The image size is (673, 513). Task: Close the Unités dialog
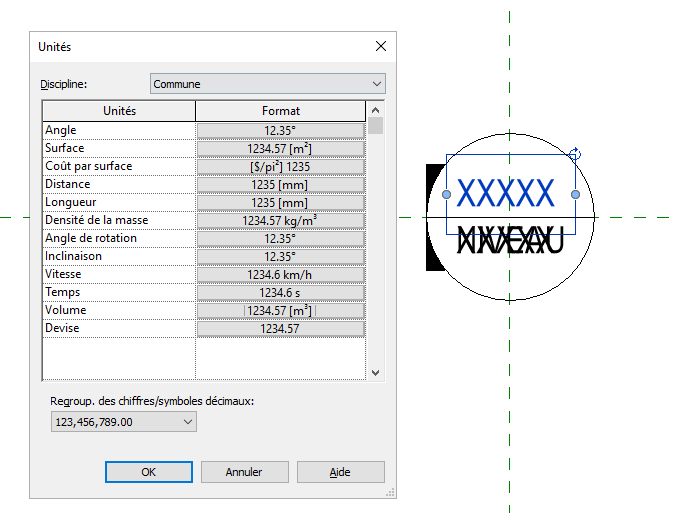pyautogui.click(x=381, y=46)
